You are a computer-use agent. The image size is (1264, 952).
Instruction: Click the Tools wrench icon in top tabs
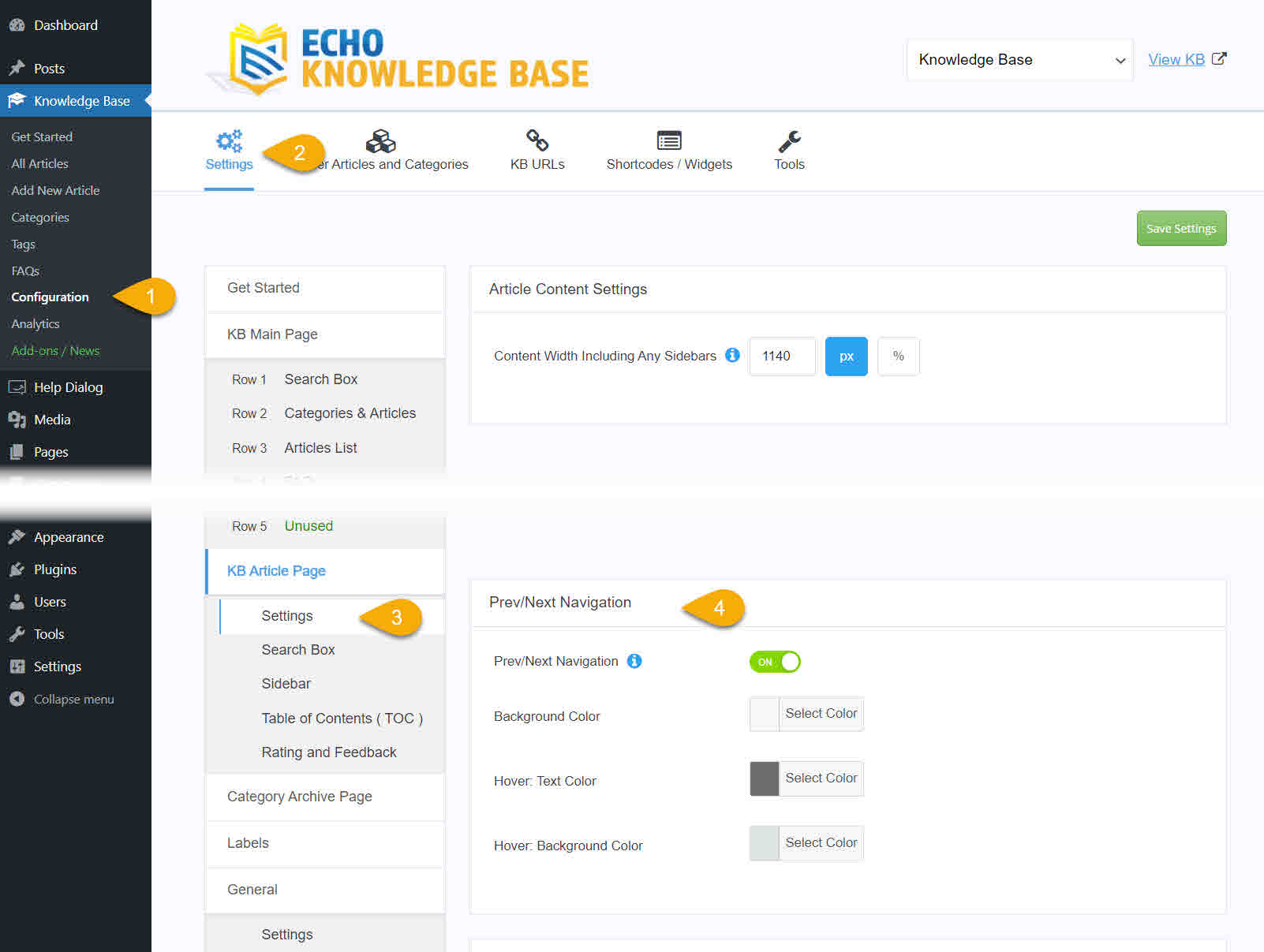click(789, 141)
